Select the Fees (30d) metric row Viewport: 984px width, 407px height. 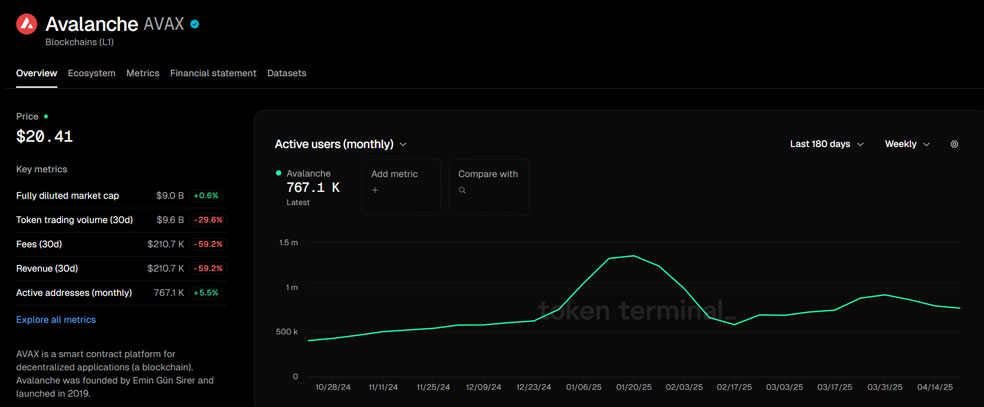pyautogui.click(x=120, y=244)
